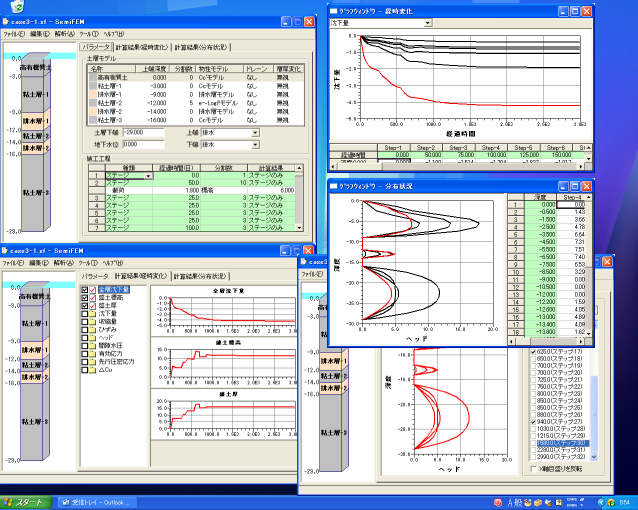The width and height of the screenshot is (638, 510).
Task: Click folder icon beside ヘッド in result tree
Action: (x=93, y=338)
